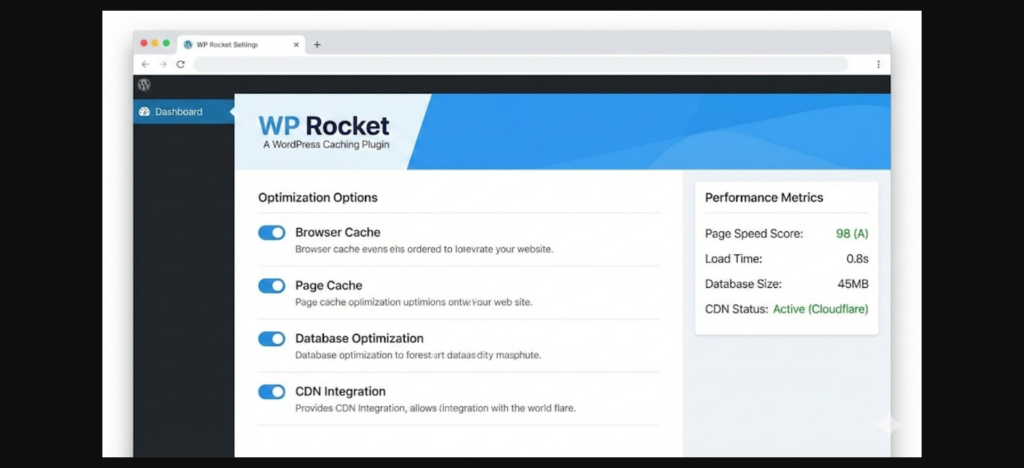Click the browser address bar
1024x468 pixels.
coord(520,64)
